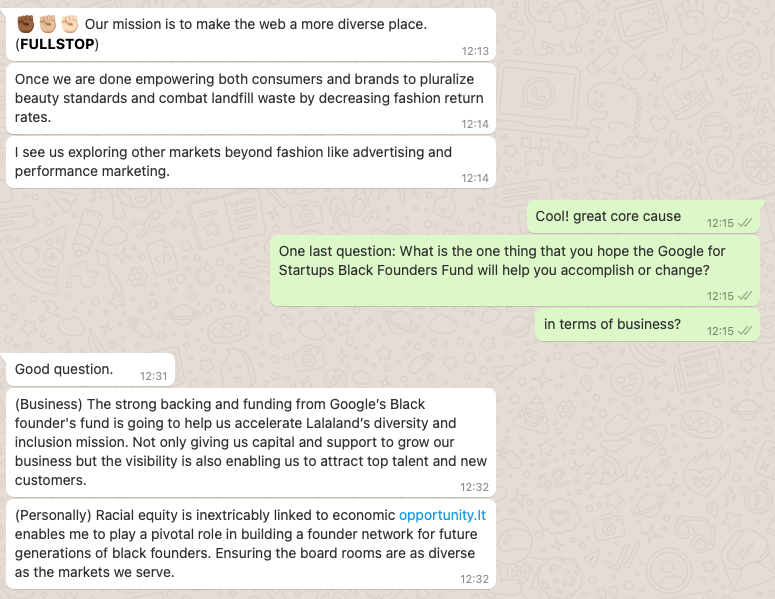Image resolution: width=775 pixels, height=599 pixels.
Task: Click the "One last question" message text
Action: click(x=502, y=260)
